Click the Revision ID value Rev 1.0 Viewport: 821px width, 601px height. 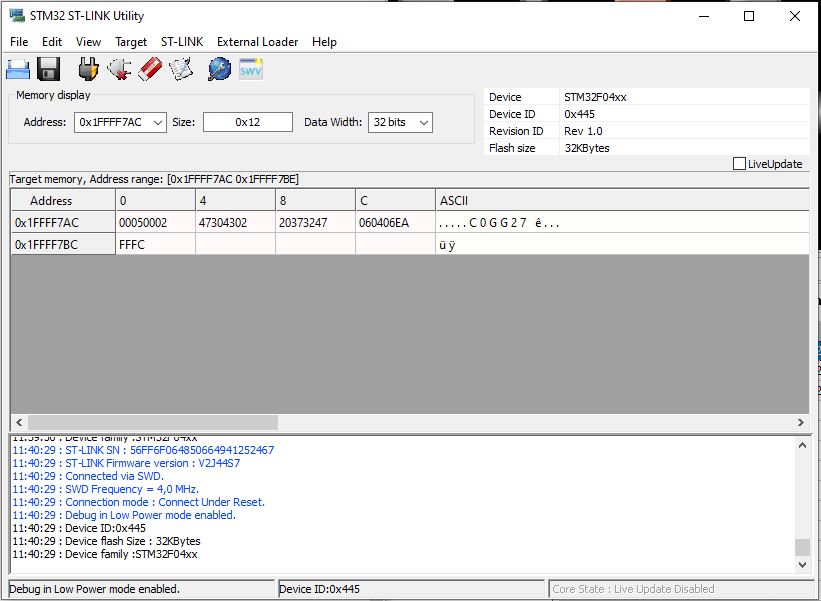[583, 131]
